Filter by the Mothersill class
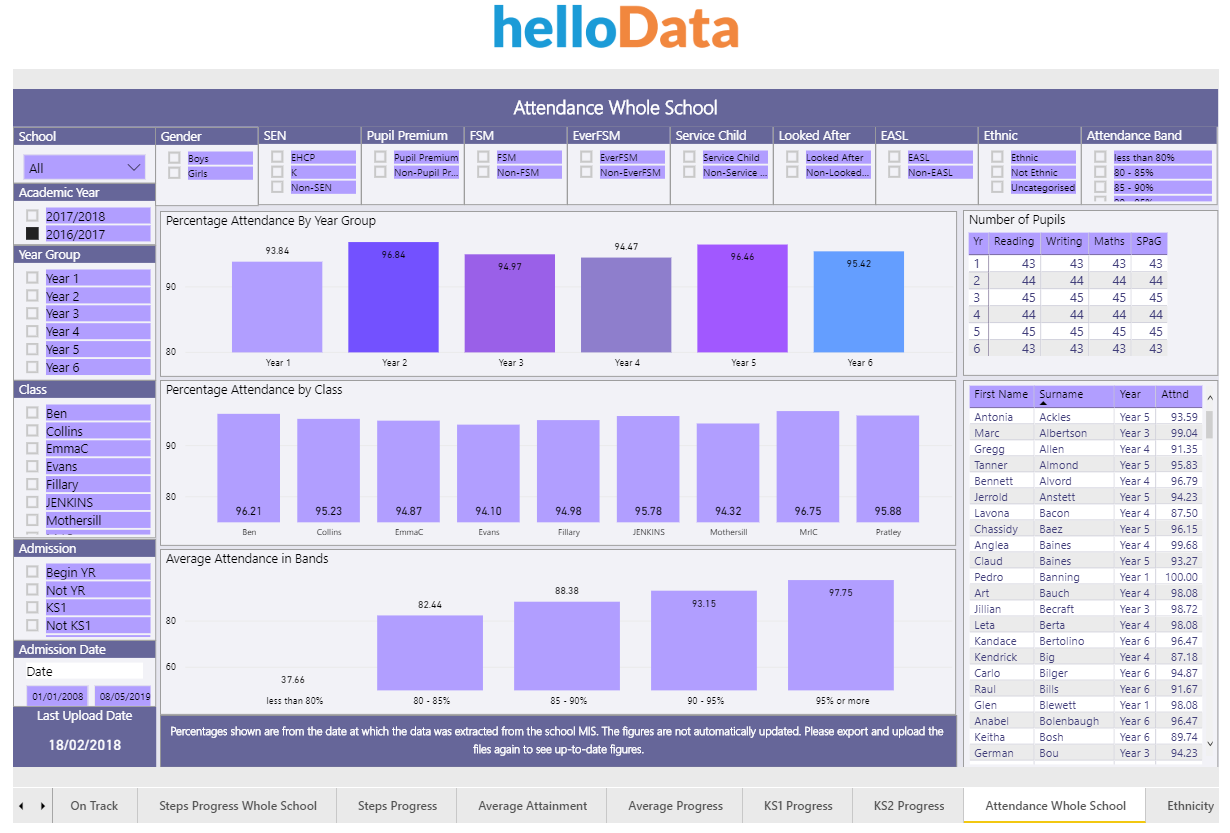 pos(30,520)
